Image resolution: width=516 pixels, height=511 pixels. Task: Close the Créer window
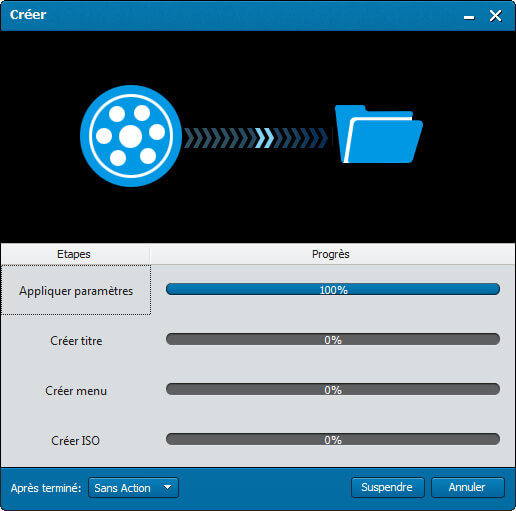[x=496, y=16]
